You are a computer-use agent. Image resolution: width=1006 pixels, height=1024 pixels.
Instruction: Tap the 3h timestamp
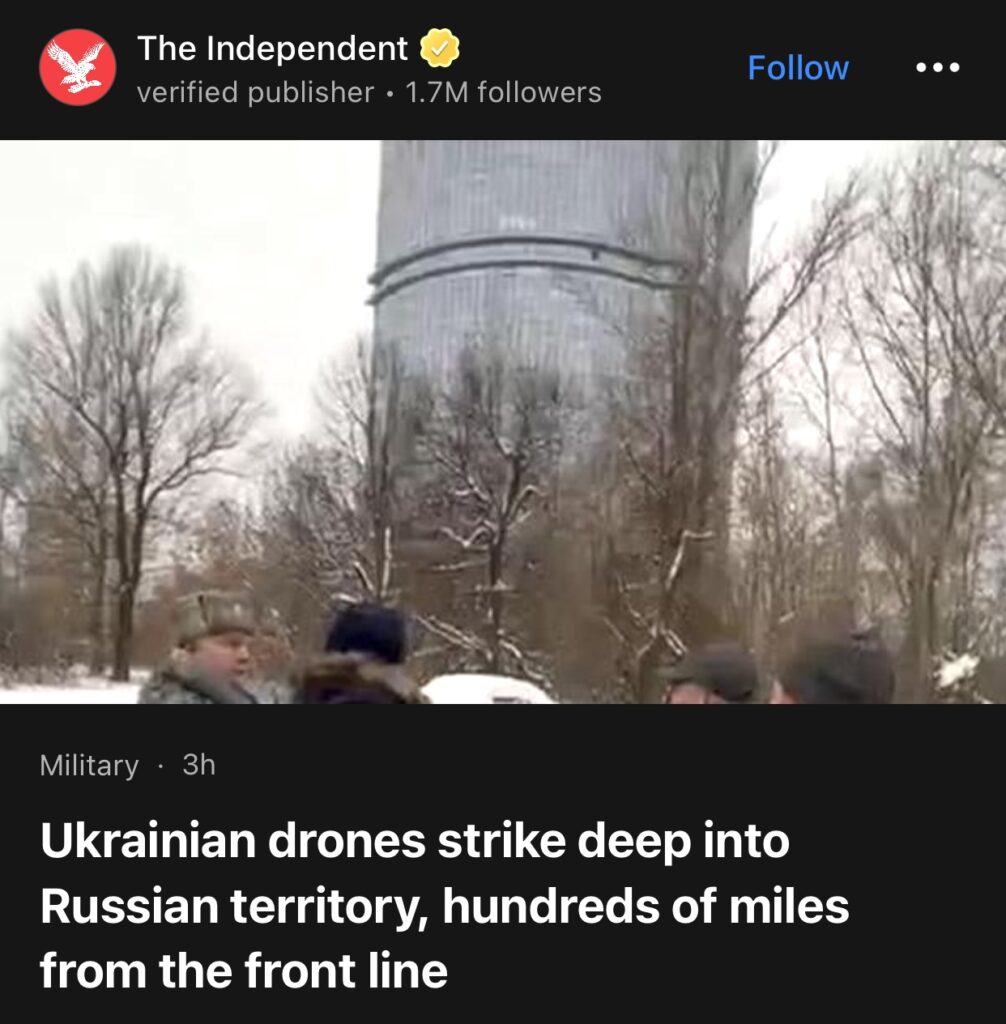coord(199,764)
